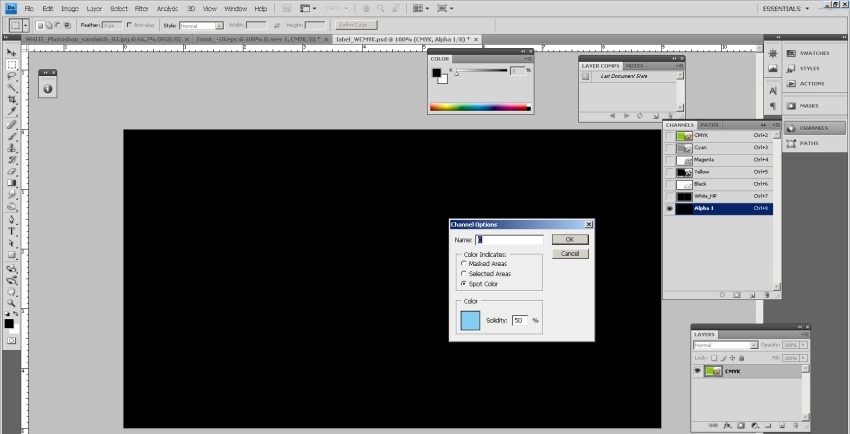The width and height of the screenshot is (850, 434).
Task: Select the Masked Areas radio button
Action: coord(463,263)
